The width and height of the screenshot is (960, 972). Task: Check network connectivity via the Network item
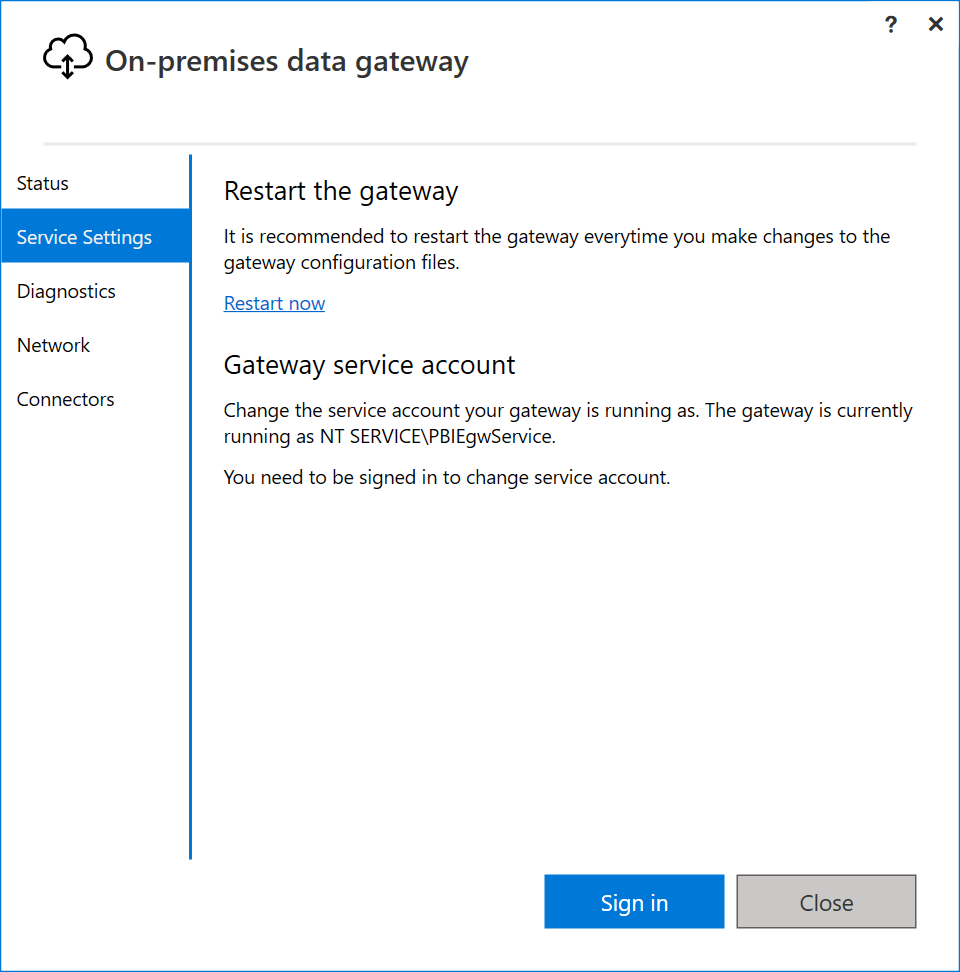pos(53,345)
